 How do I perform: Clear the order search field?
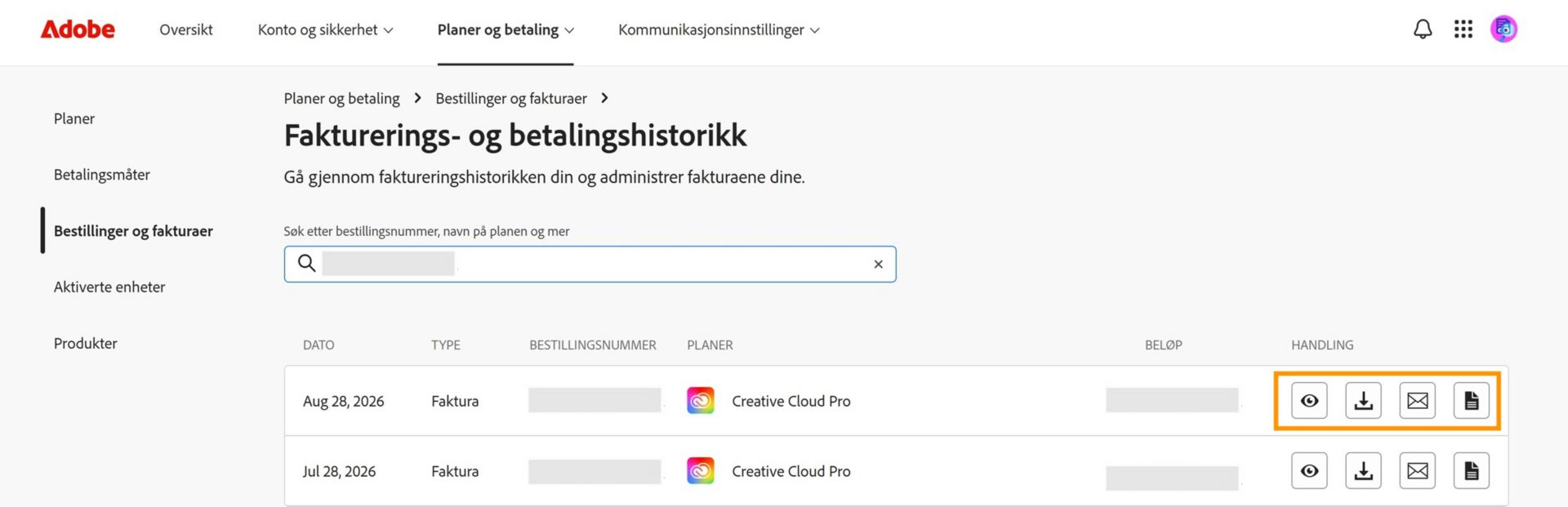(x=878, y=264)
